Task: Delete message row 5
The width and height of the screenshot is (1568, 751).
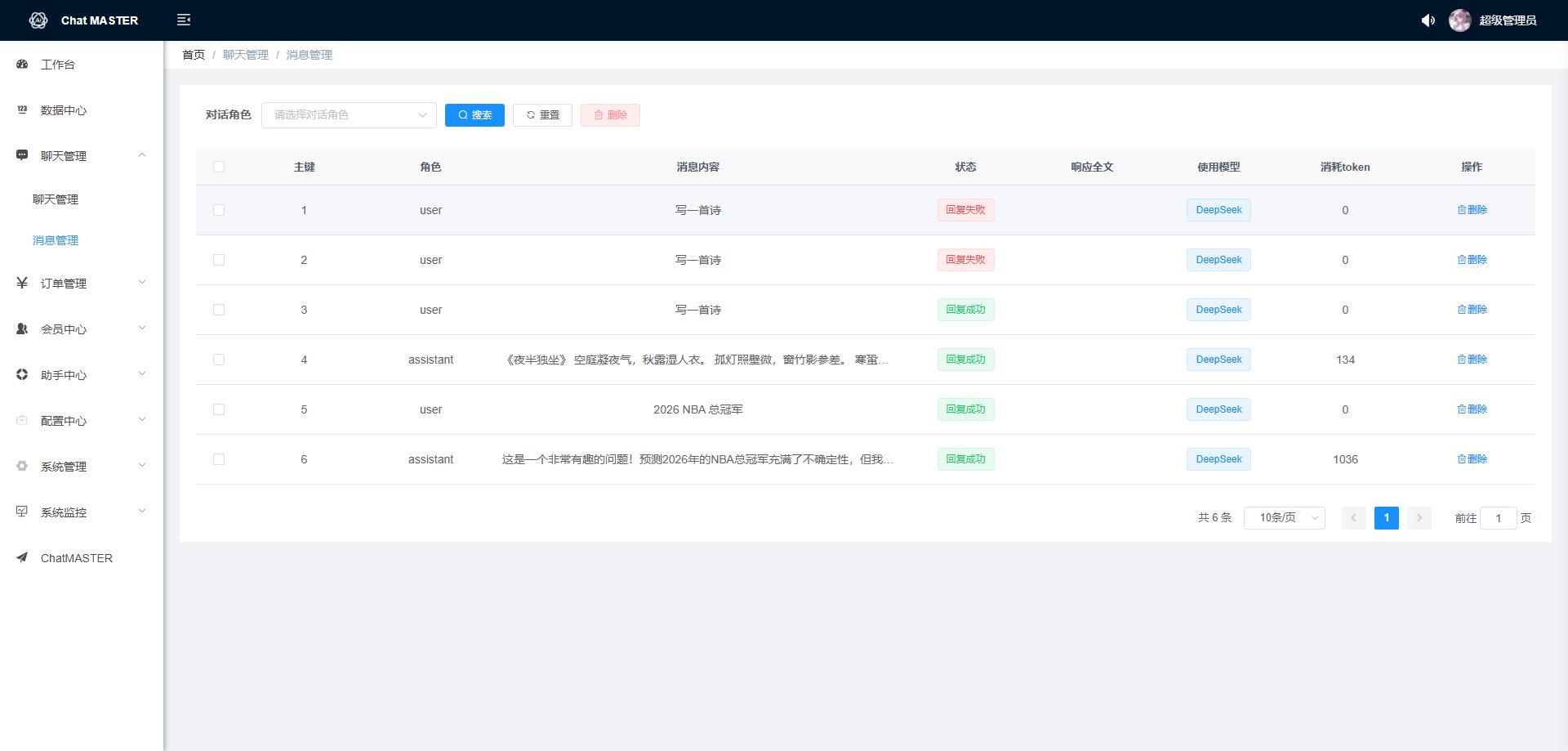Action: click(x=1472, y=409)
